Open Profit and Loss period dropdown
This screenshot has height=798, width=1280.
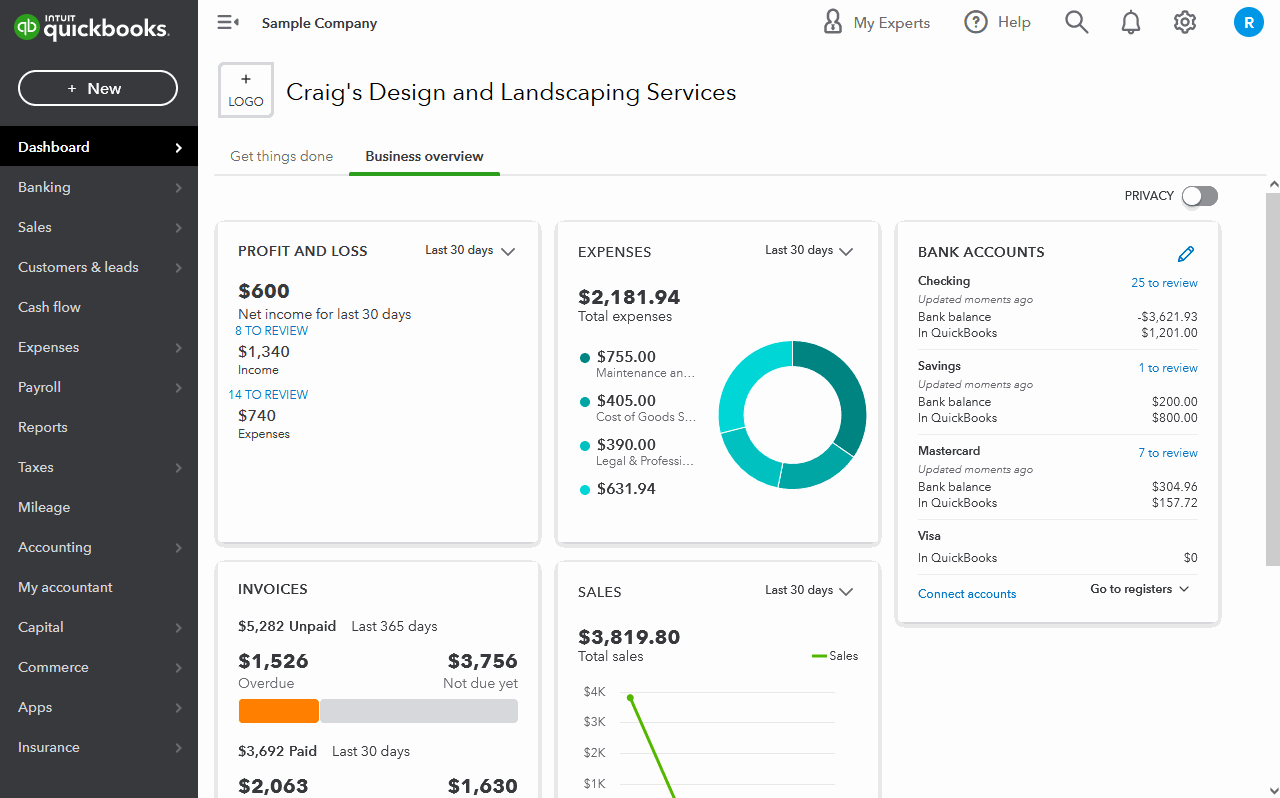point(470,251)
